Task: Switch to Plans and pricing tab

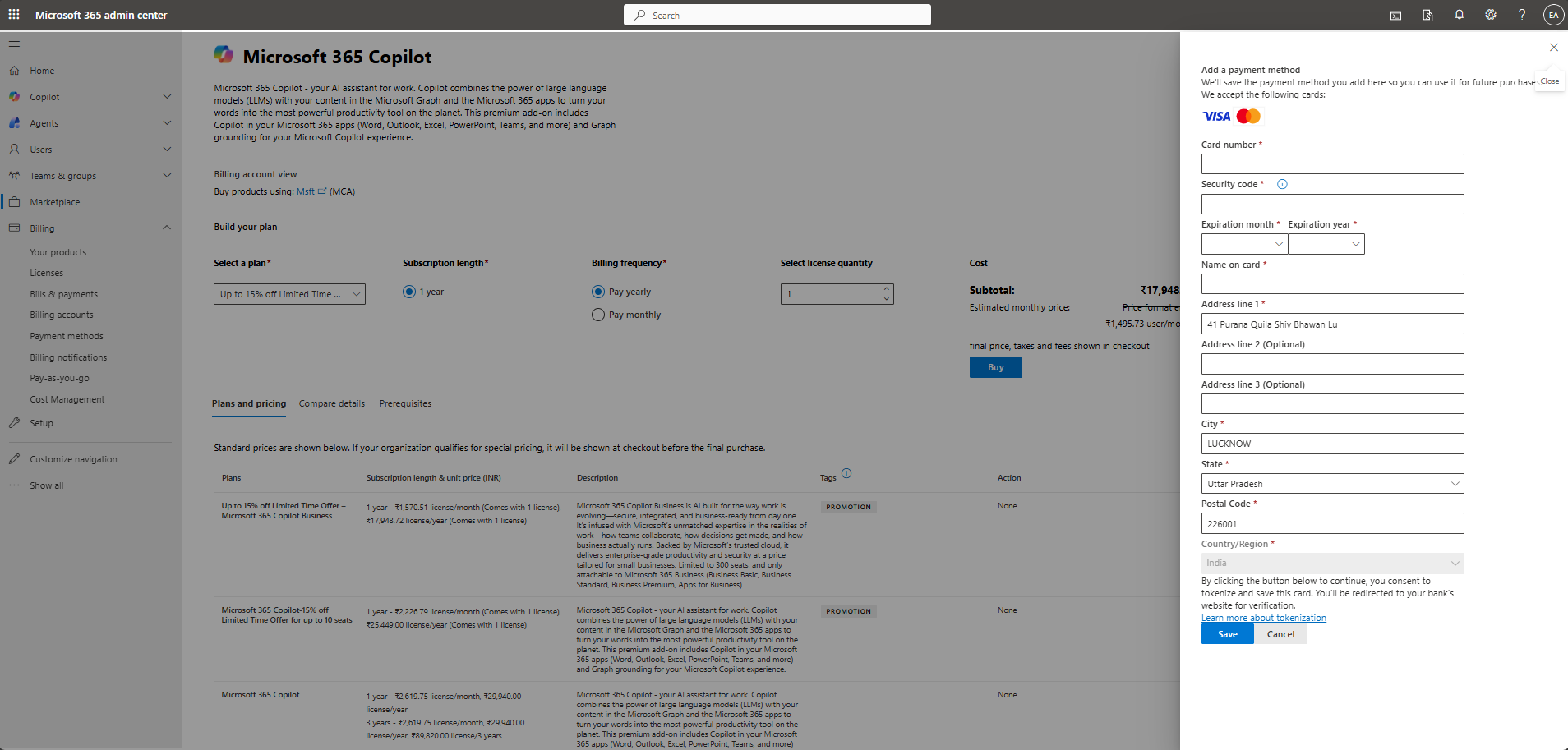Action: (249, 404)
